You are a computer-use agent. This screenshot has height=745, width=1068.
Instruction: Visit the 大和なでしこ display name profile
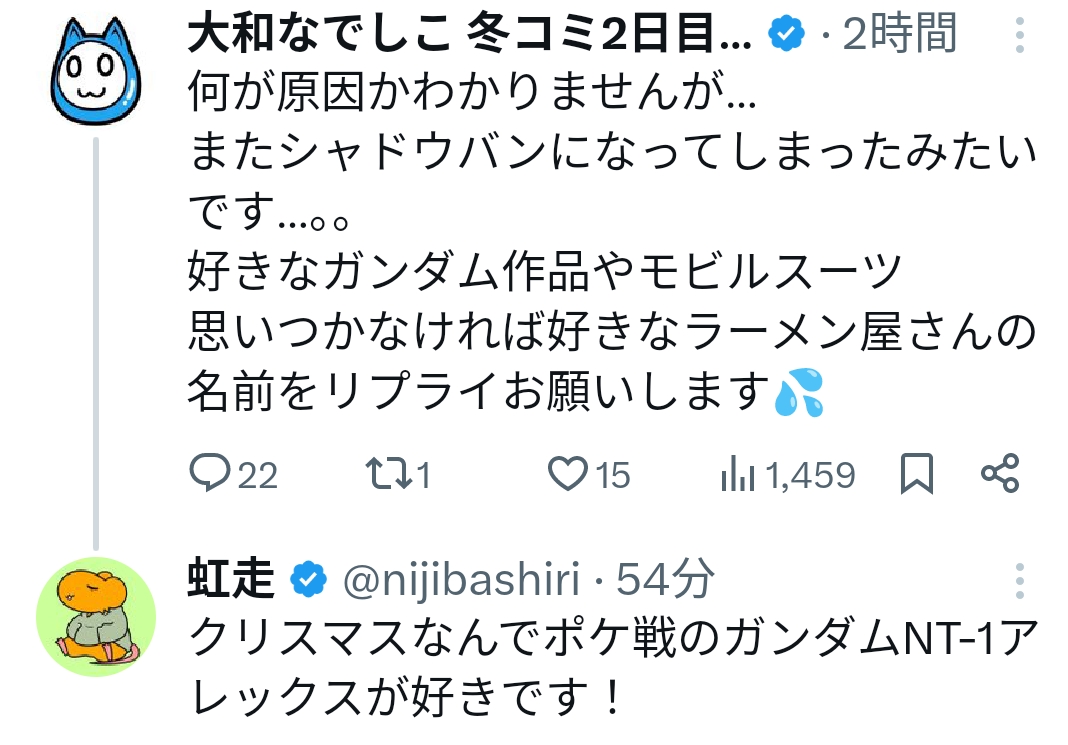469,35
